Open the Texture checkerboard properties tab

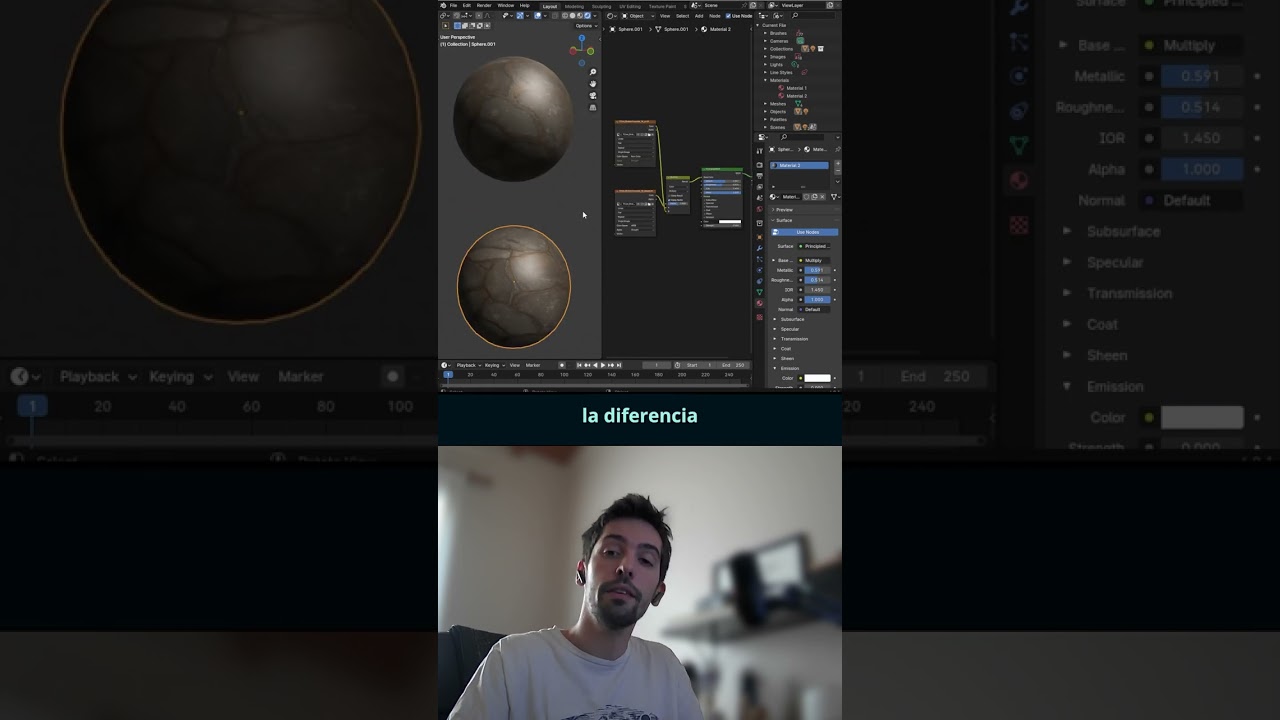[759, 317]
